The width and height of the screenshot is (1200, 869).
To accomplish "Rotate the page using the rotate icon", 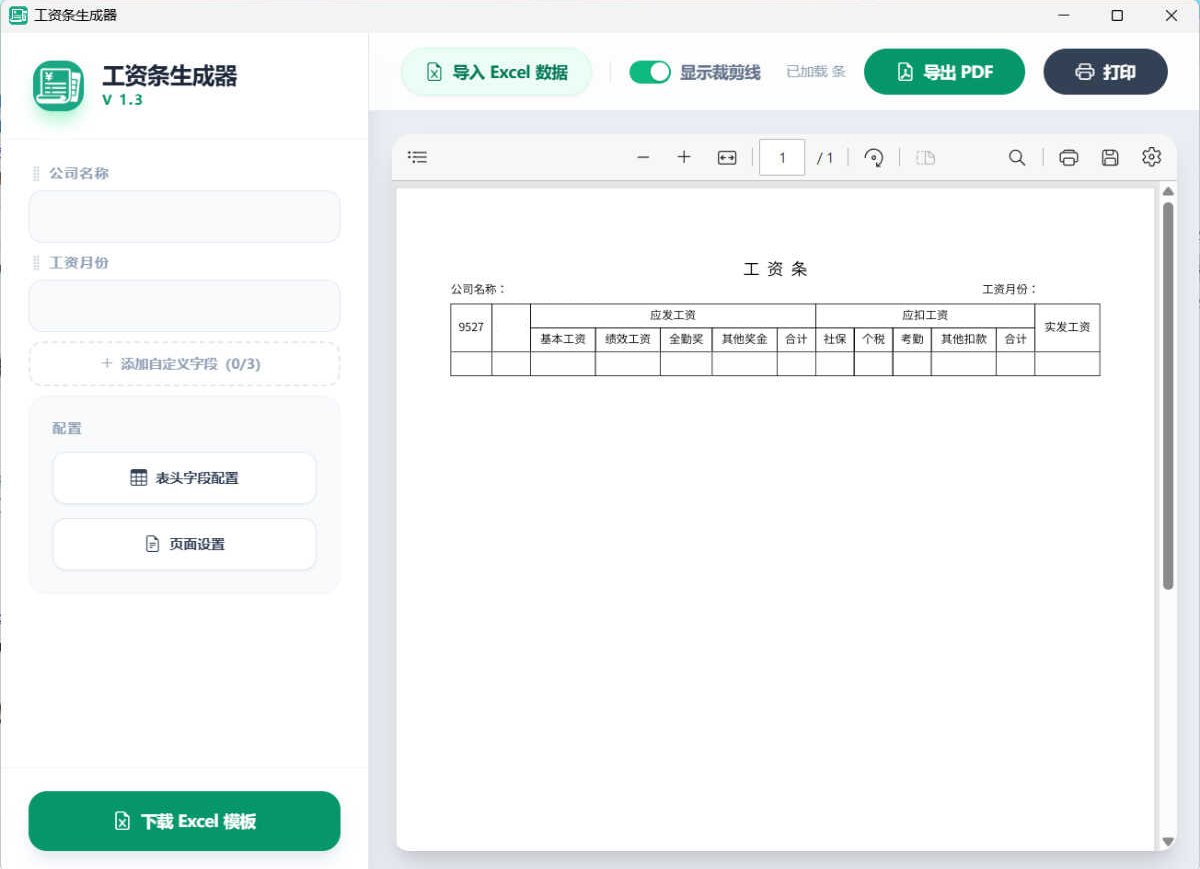I will (874, 157).
